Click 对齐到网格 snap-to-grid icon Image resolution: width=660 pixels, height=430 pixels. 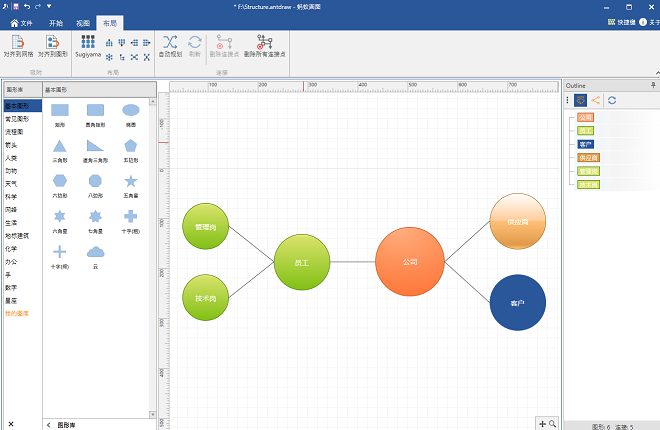[17, 46]
